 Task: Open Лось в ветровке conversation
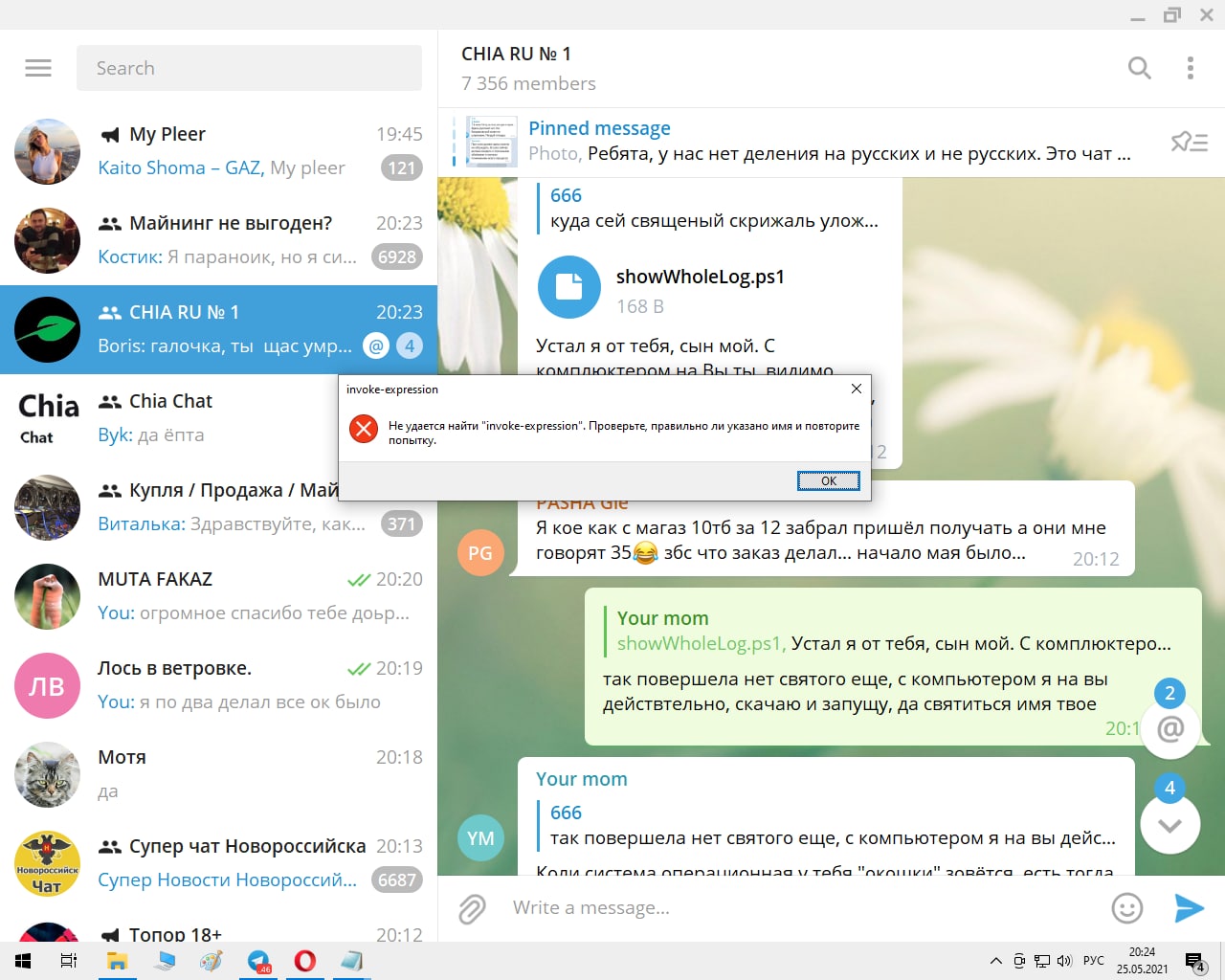point(218,685)
